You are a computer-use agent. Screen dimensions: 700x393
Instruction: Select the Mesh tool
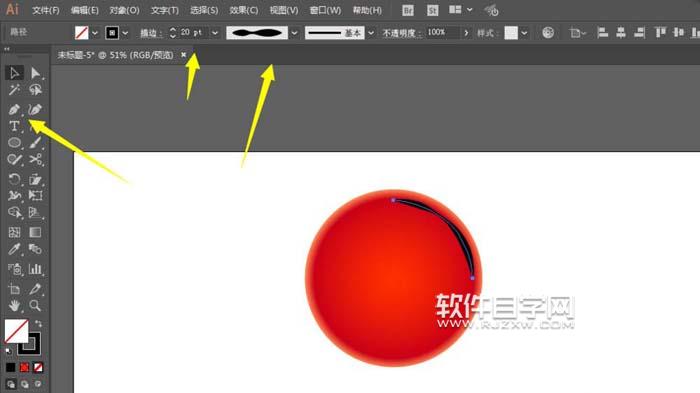coord(14,232)
